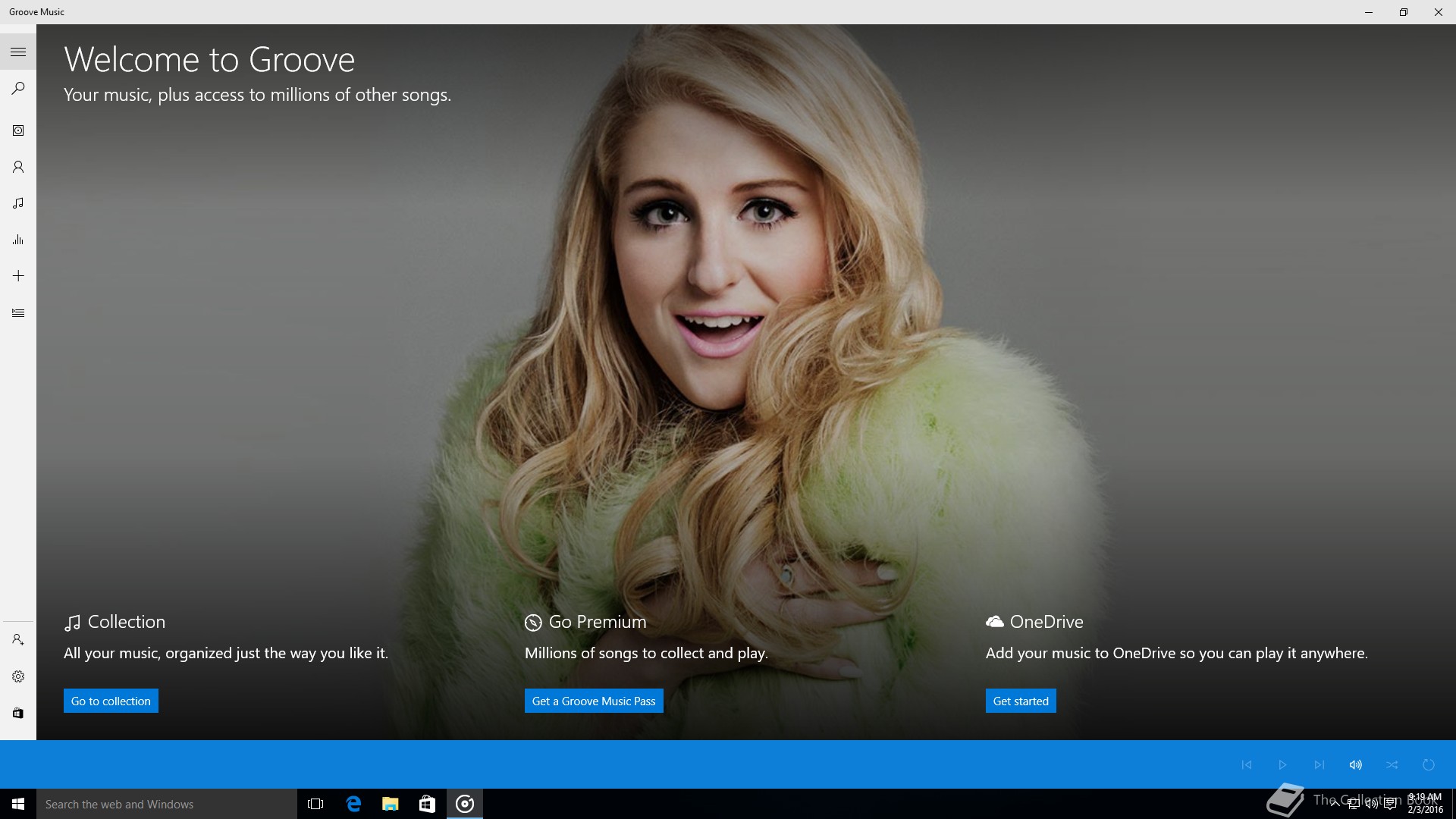Open the Now Playing bars icon

coord(18,240)
